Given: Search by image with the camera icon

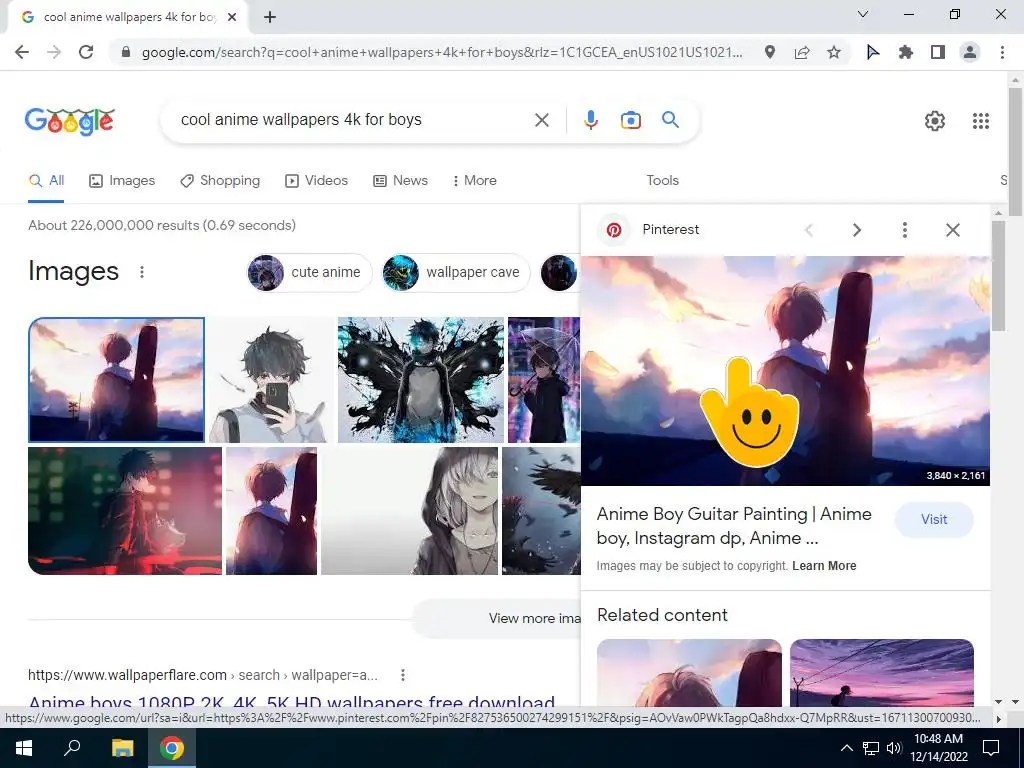Looking at the screenshot, I should (x=631, y=120).
